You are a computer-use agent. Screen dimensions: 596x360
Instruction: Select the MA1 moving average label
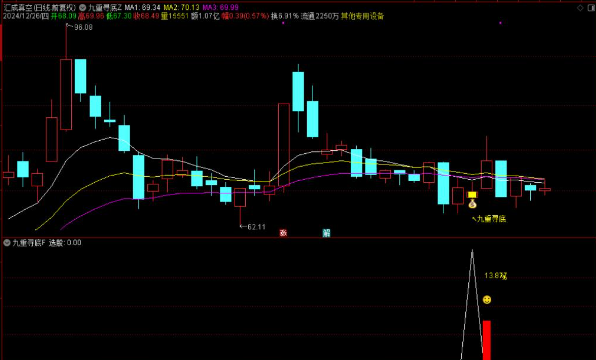tap(143, 8)
